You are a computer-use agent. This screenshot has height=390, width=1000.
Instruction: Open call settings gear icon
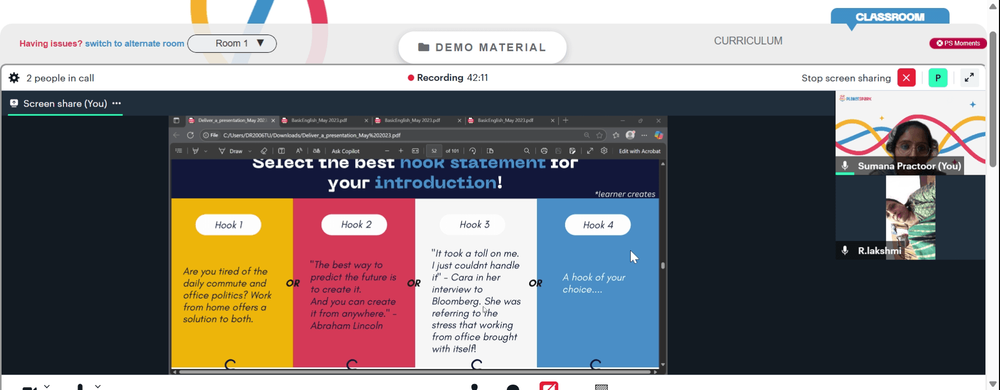(13, 78)
